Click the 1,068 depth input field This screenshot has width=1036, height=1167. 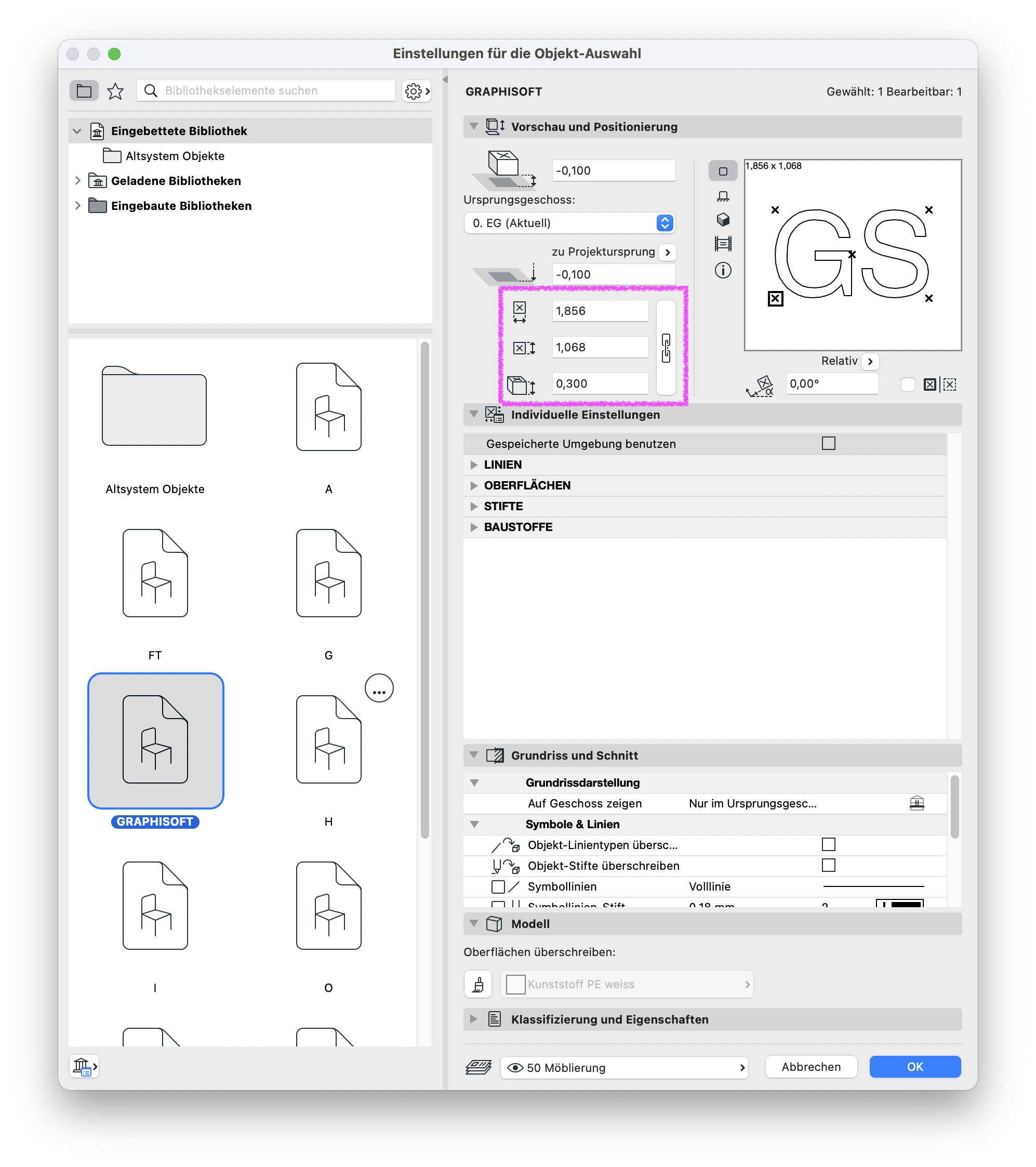point(600,348)
